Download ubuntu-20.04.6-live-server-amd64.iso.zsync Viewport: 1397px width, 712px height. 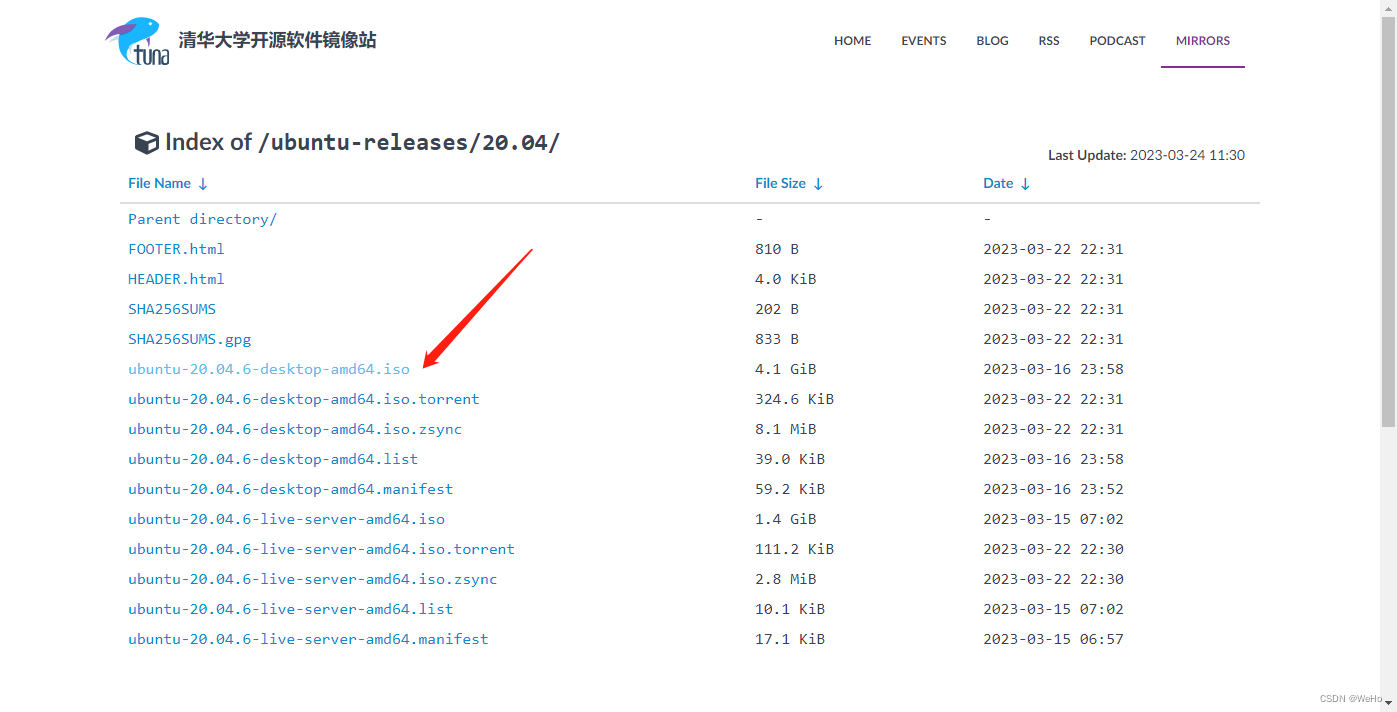coord(313,579)
